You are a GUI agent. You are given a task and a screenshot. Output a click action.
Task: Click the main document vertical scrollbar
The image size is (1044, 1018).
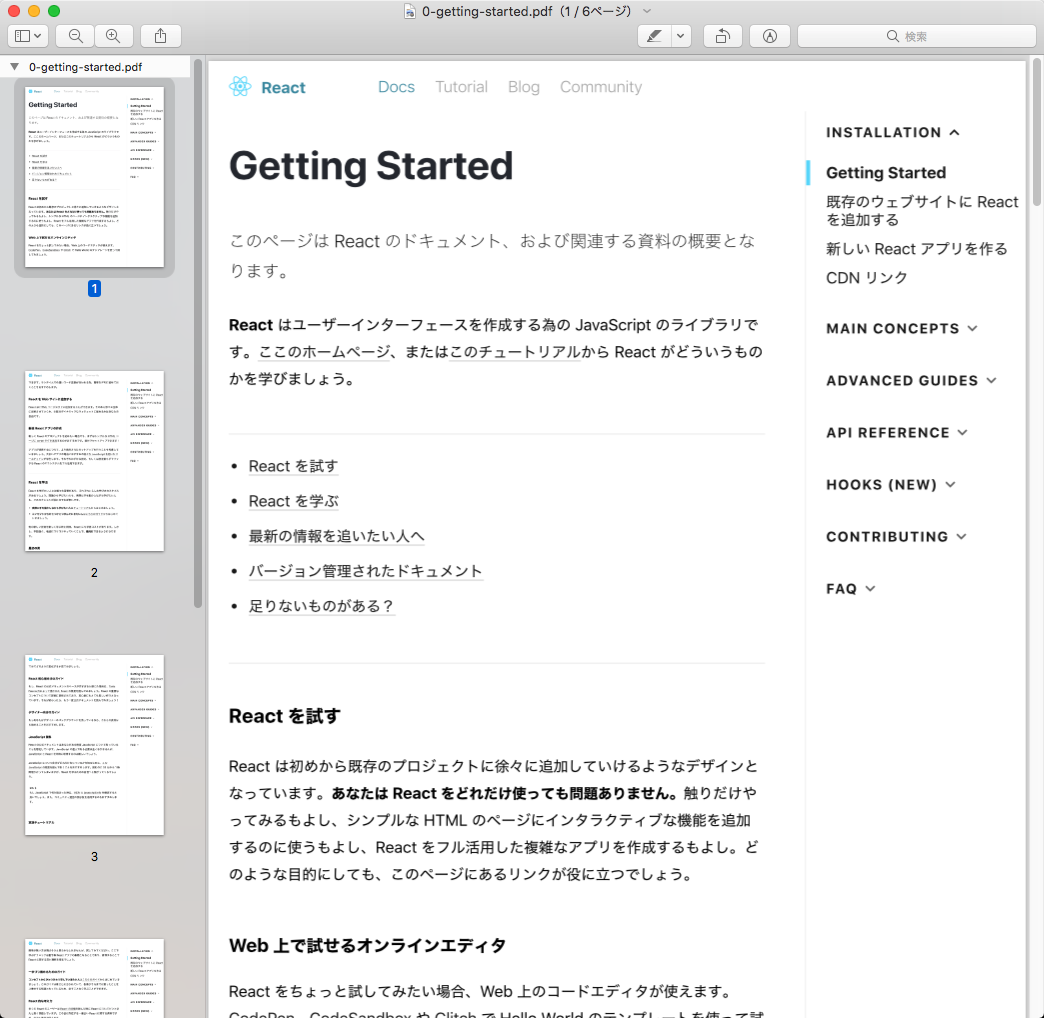(x=1037, y=132)
